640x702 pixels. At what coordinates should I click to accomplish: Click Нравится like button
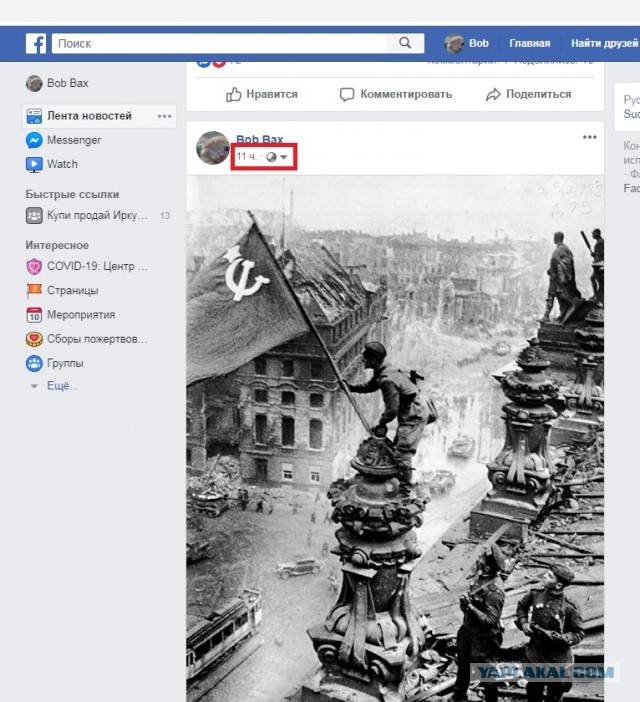point(262,94)
